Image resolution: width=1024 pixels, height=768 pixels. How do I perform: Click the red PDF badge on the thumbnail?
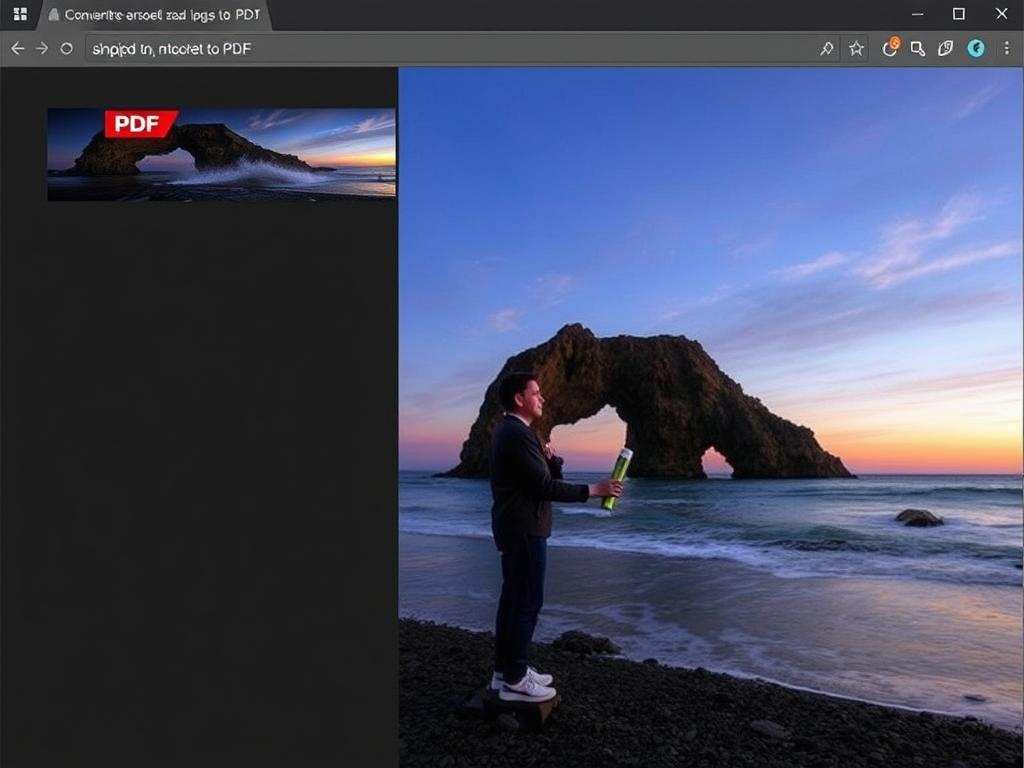140,123
